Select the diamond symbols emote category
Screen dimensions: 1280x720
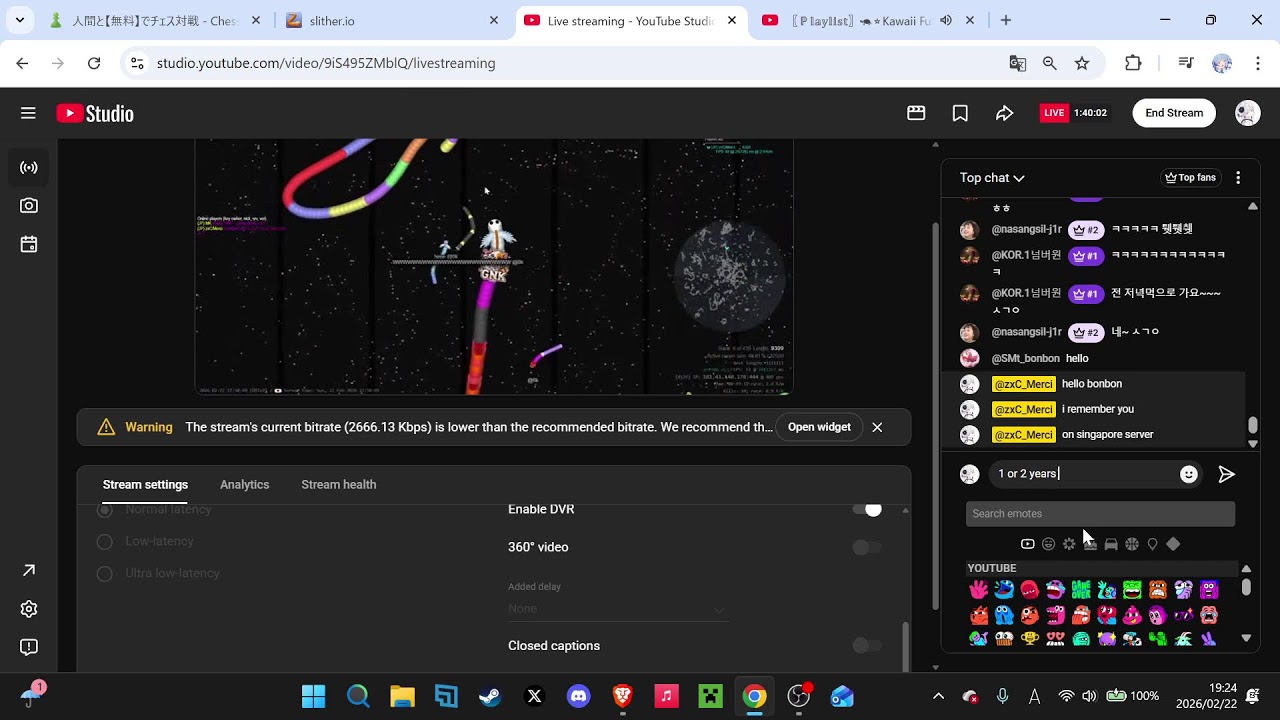coord(1173,544)
